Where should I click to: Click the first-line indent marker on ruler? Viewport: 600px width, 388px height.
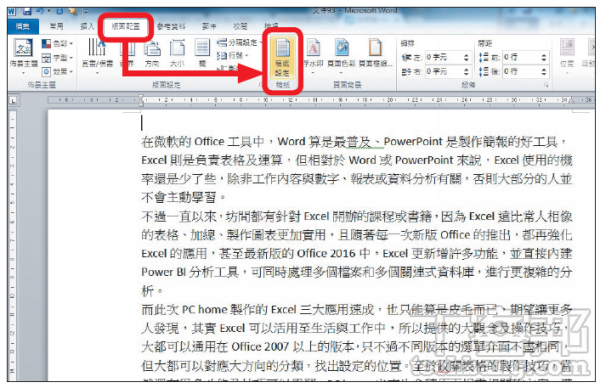(x=142, y=98)
